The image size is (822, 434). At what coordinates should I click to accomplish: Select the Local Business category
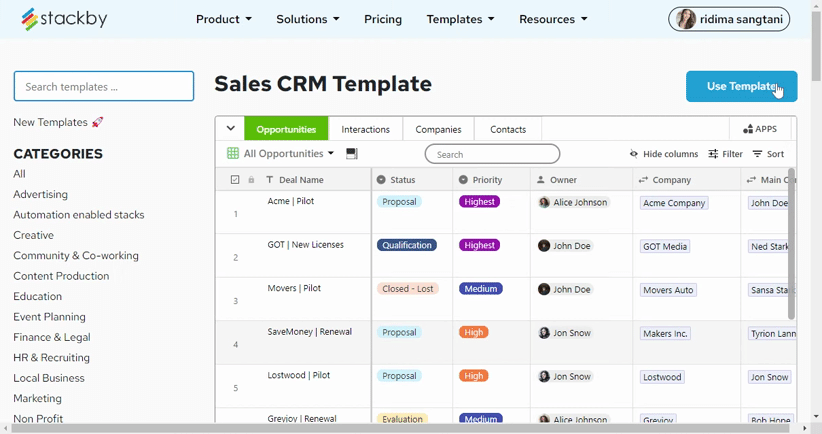pyautogui.click(x=49, y=378)
